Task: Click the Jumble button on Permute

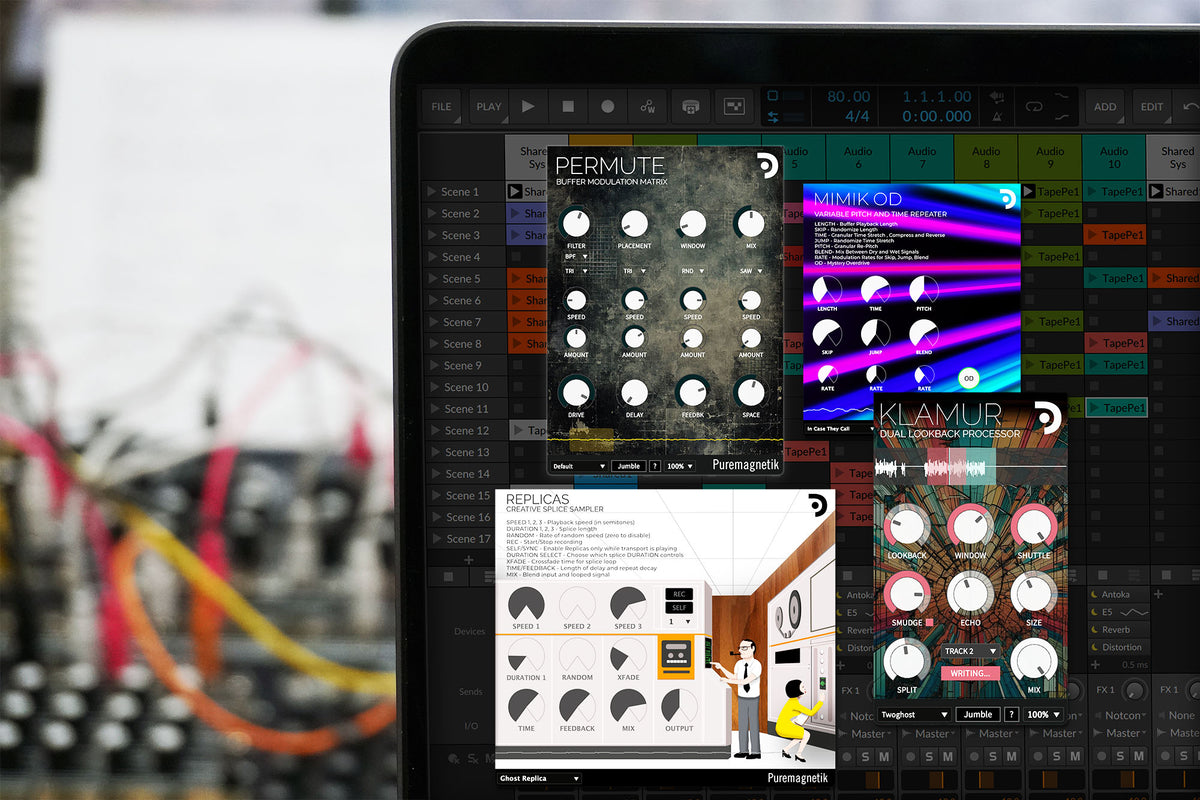Action: (630, 465)
